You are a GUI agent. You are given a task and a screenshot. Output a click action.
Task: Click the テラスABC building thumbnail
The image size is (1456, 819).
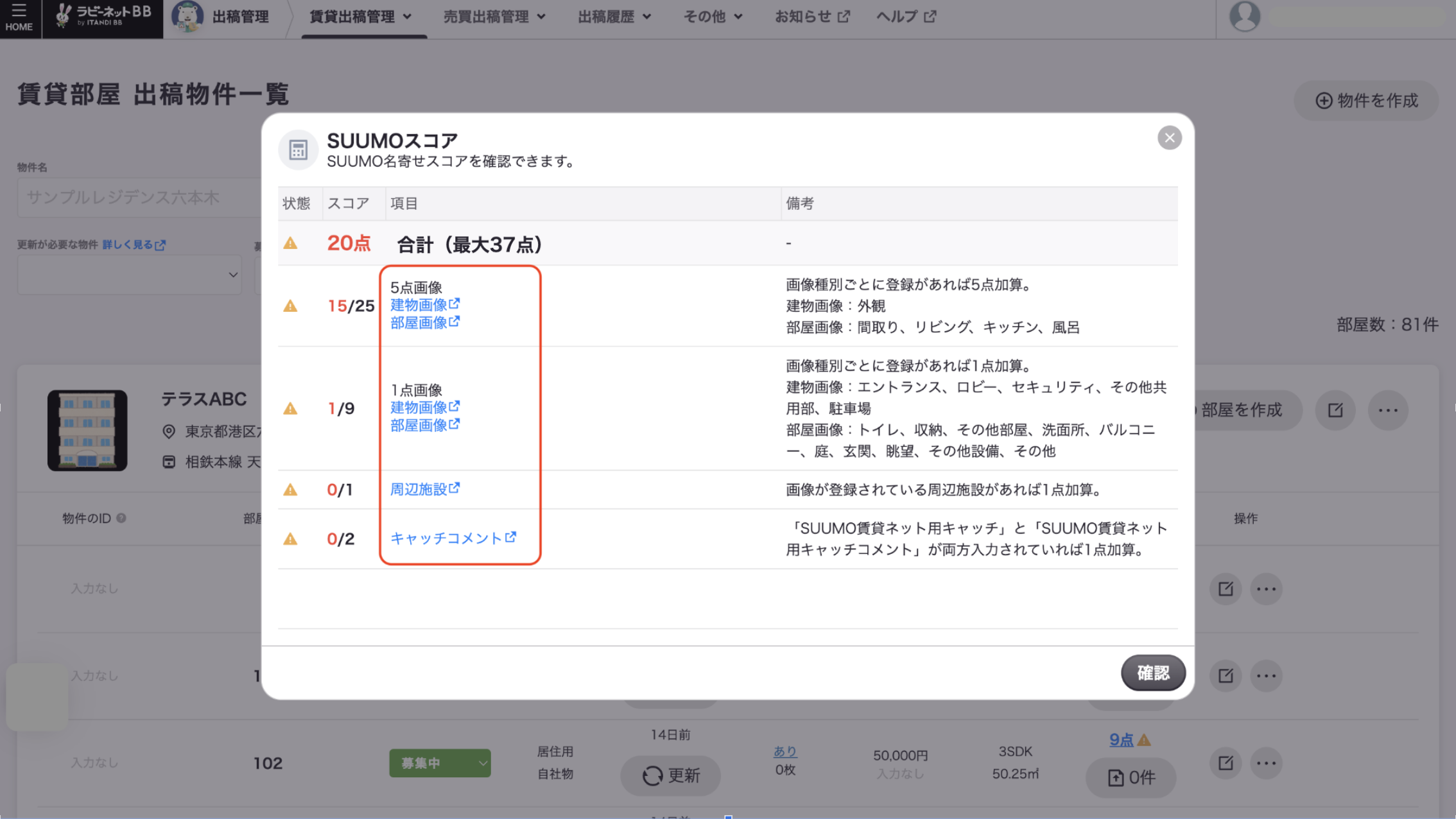pyautogui.click(x=87, y=431)
